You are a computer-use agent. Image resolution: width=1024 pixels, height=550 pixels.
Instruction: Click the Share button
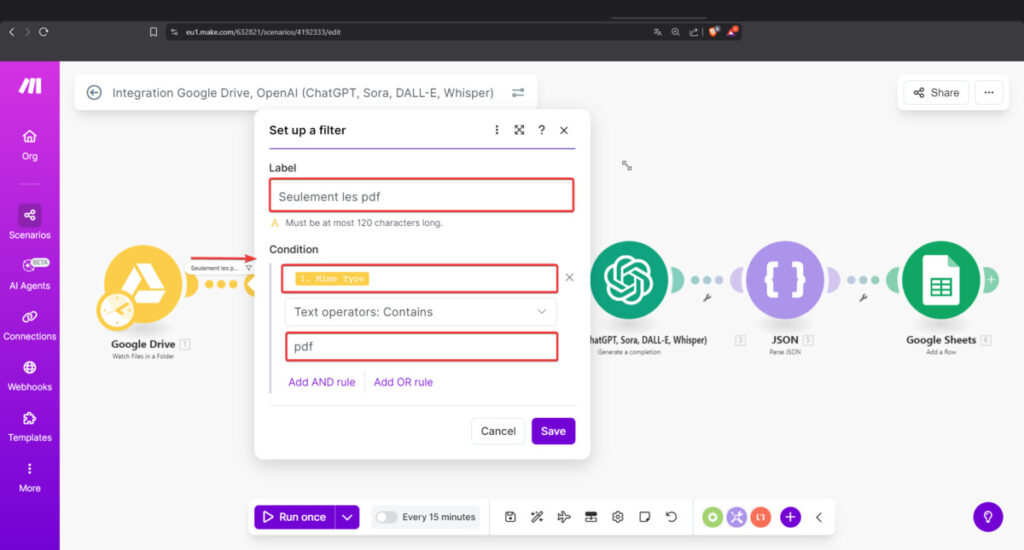(936, 93)
